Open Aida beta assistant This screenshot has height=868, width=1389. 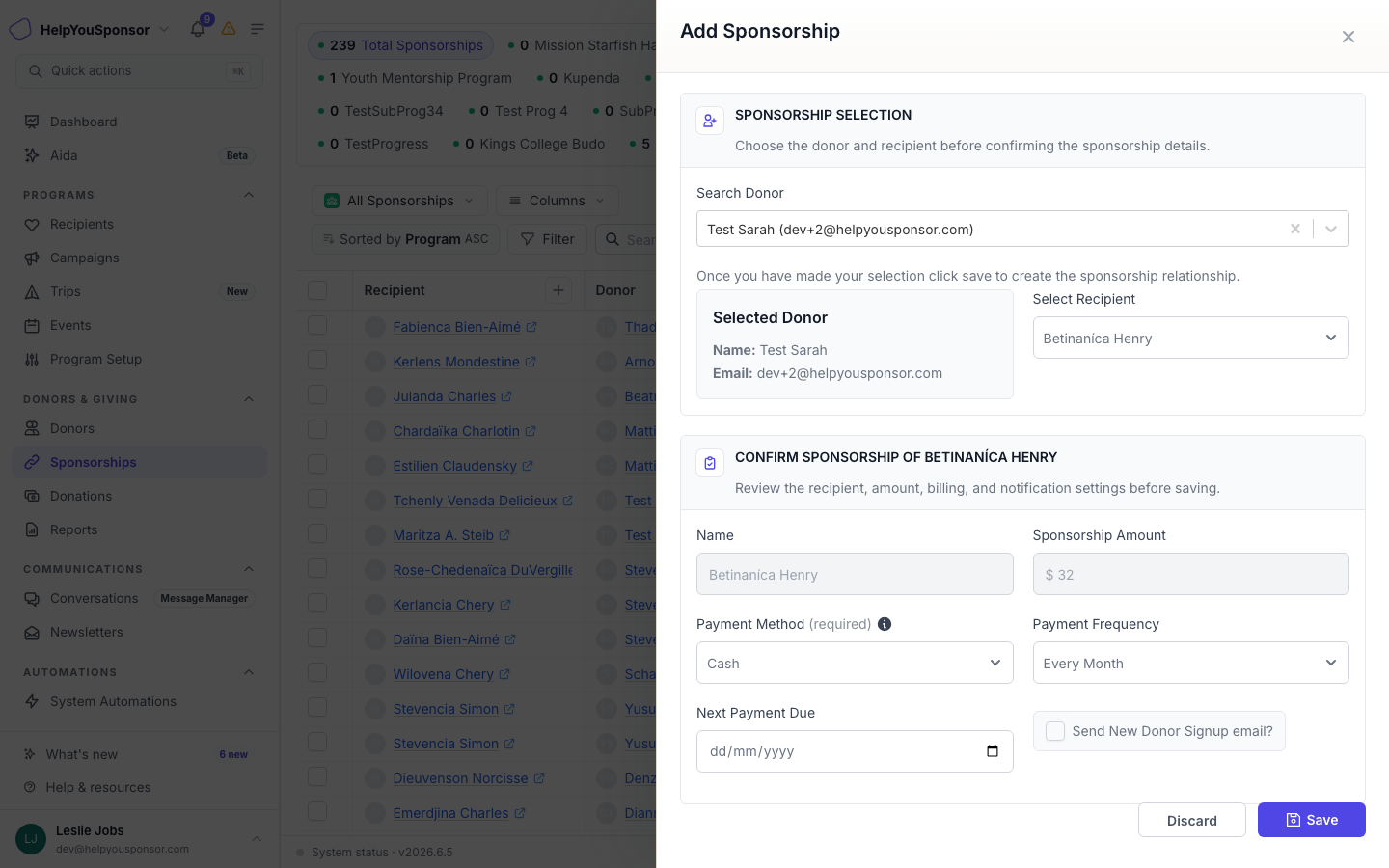[139, 155]
